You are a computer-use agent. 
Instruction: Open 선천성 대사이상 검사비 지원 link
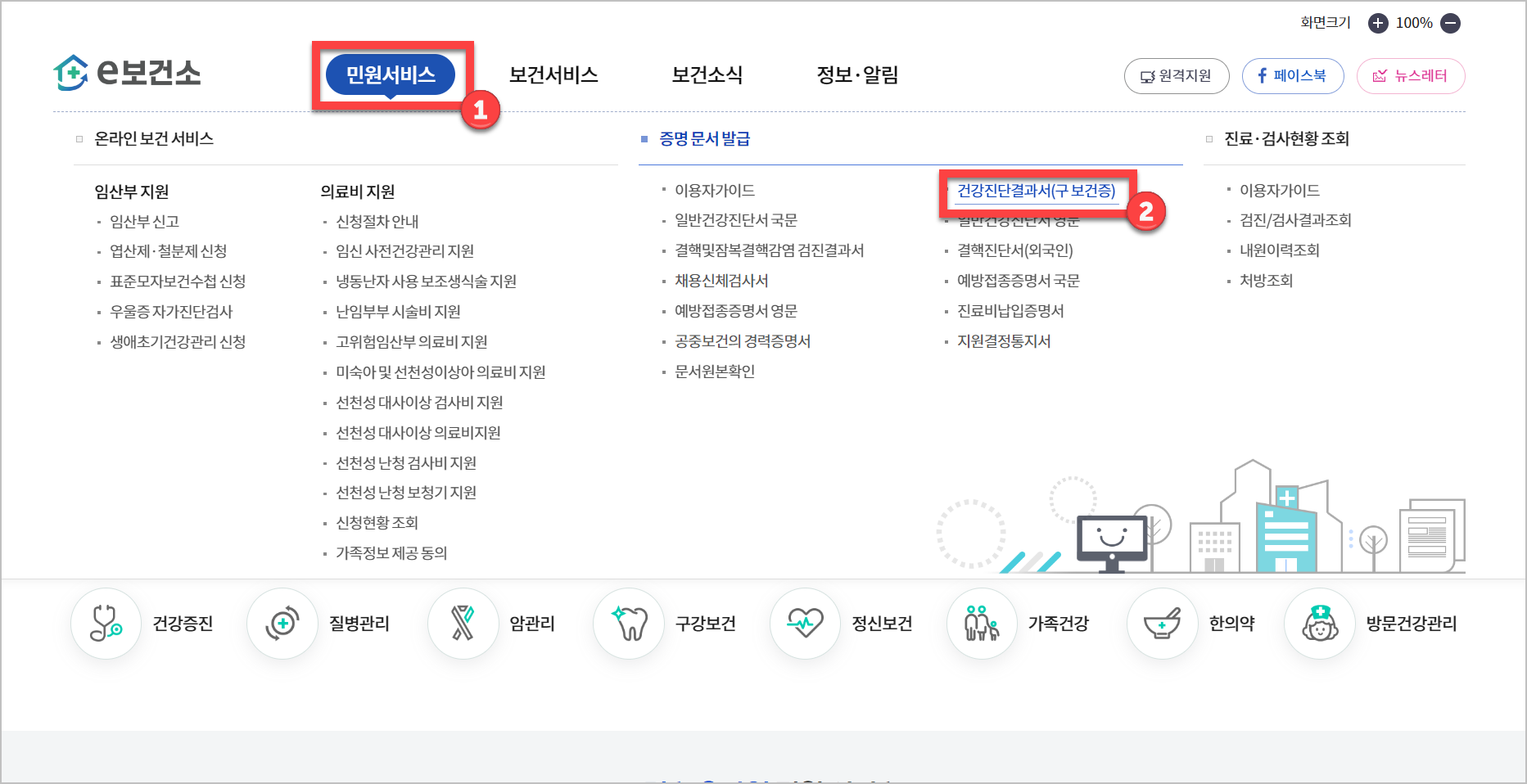[x=419, y=403]
